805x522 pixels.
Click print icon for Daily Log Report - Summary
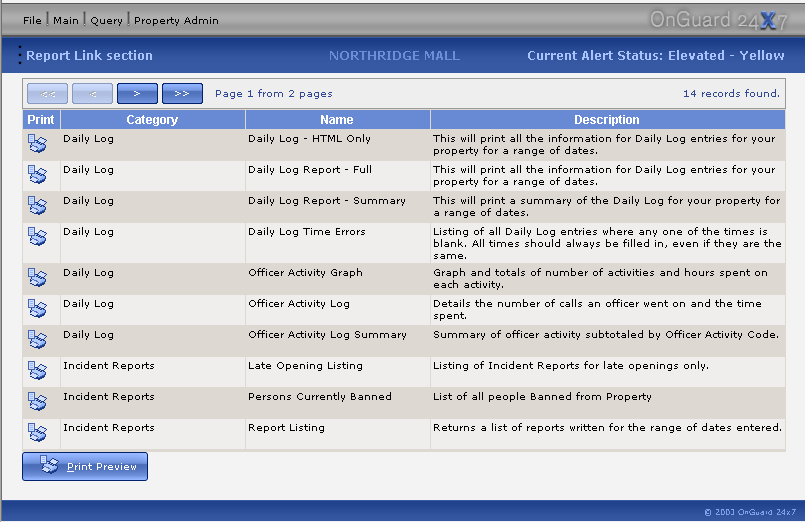[37, 206]
